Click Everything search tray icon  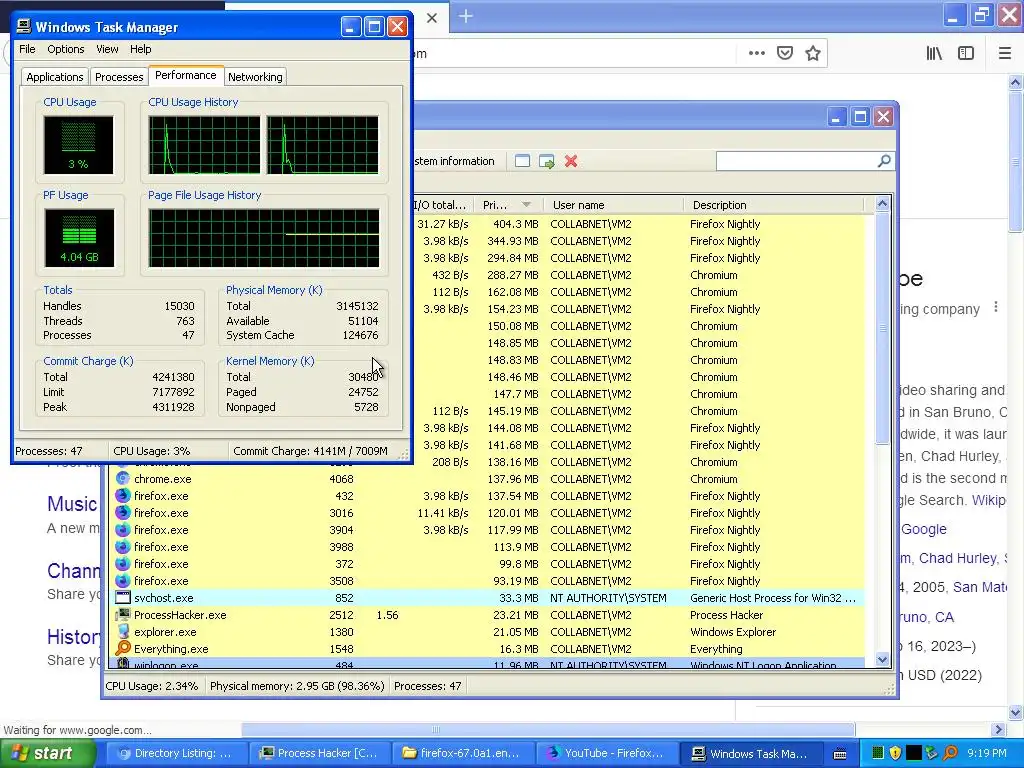pyautogui.click(x=950, y=753)
